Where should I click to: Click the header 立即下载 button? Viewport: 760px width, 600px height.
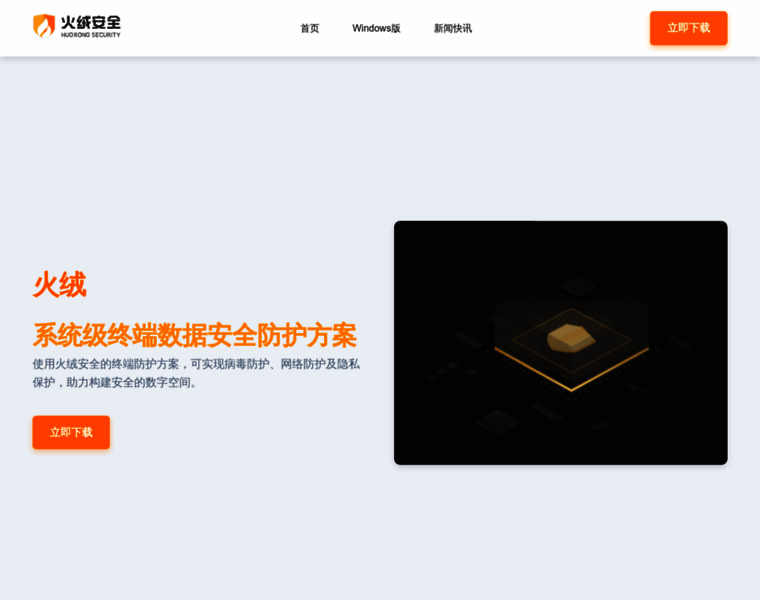click(688, 28)
